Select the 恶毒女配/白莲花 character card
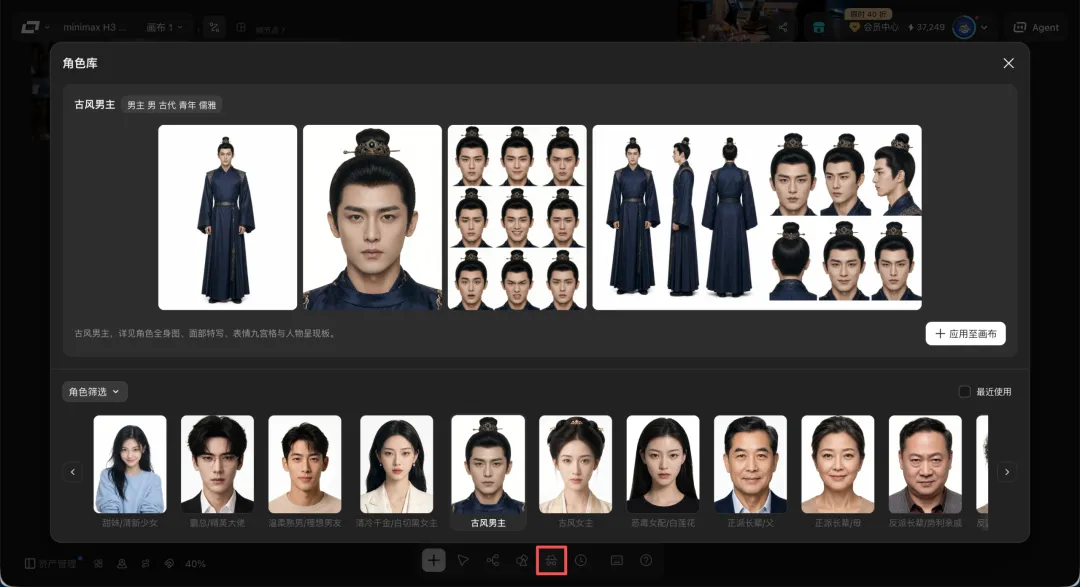Image resolution: width=1080 pixels, height=587 pixels. coord(663,472)
